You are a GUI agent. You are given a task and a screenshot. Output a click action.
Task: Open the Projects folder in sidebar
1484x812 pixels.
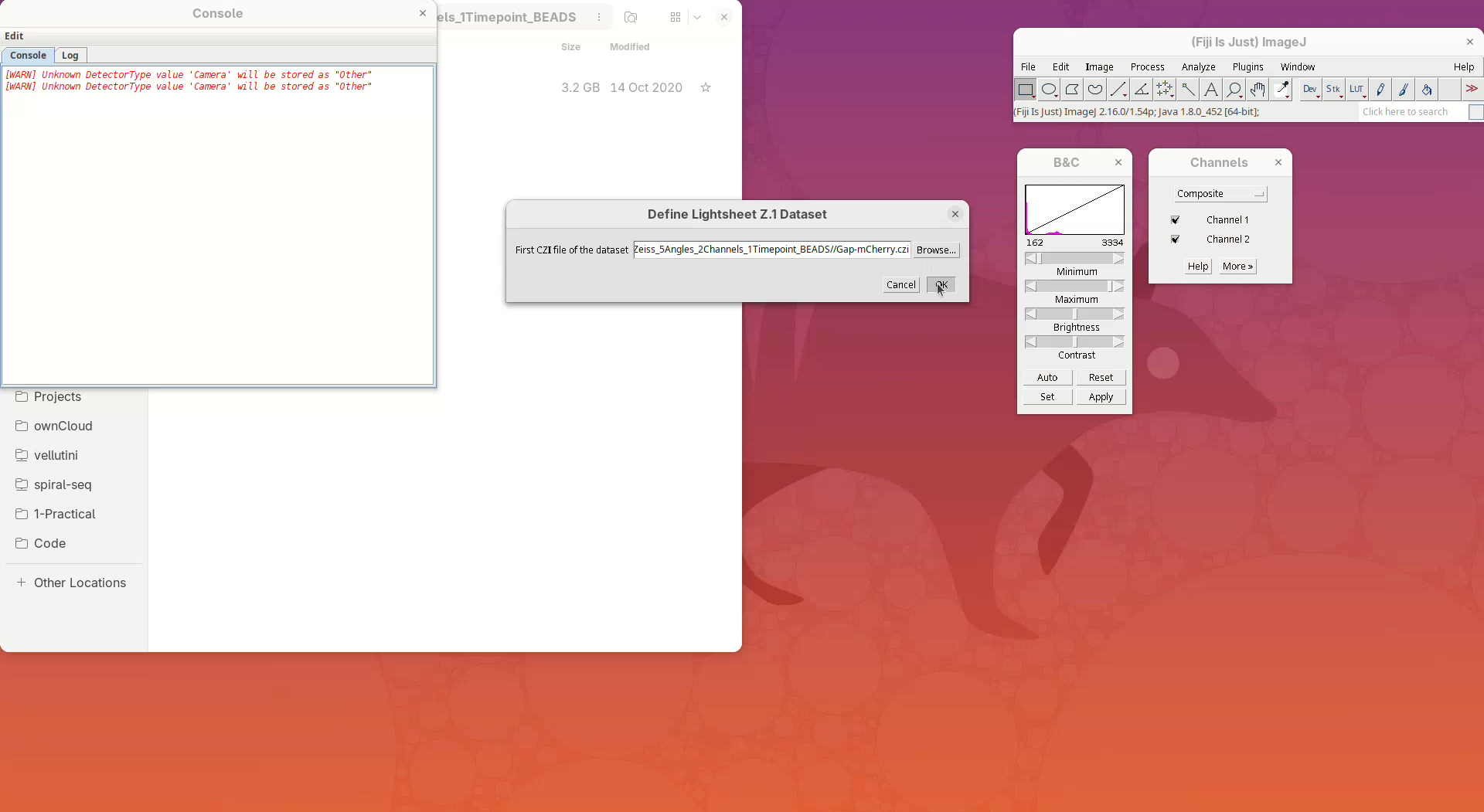point(57,396)
